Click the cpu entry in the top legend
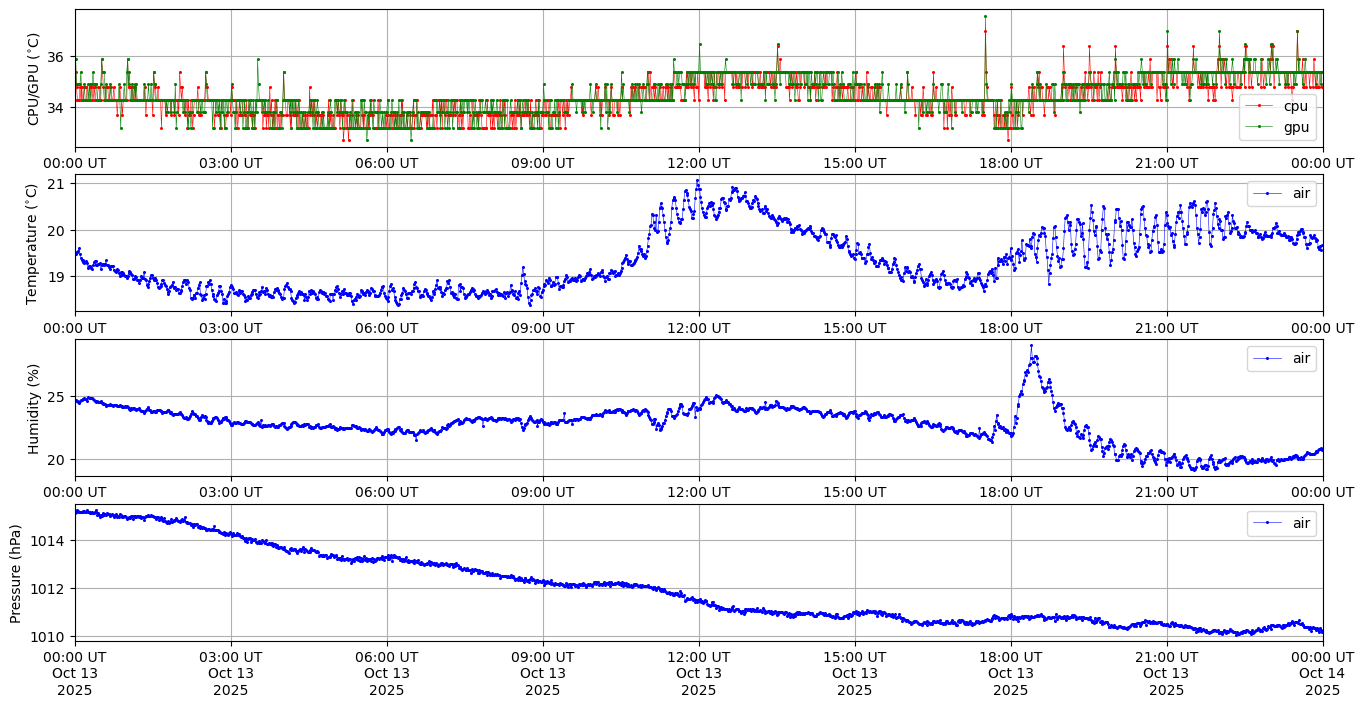1364x707 pixels. coord(1295,106)
